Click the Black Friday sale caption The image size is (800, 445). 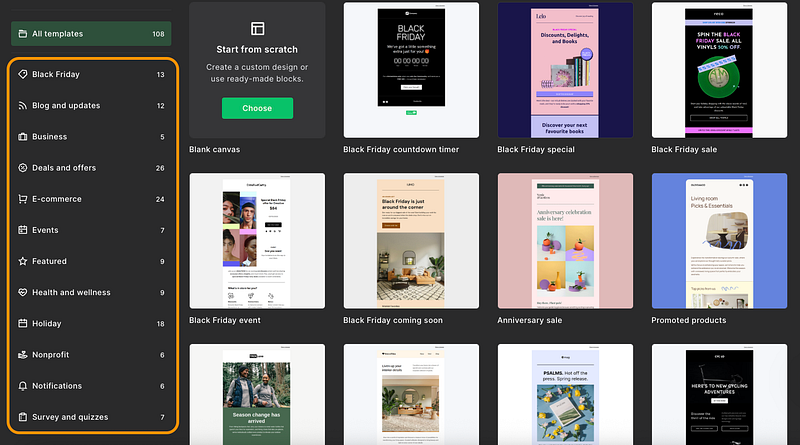(684, 150)
